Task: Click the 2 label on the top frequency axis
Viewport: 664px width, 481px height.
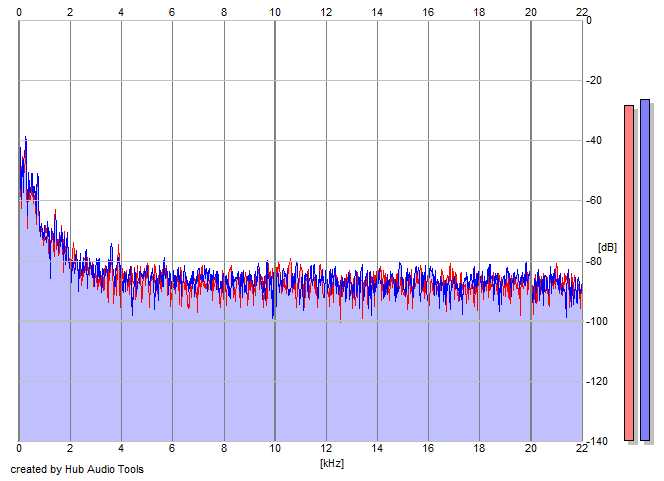Action: [x=70, y=12]
